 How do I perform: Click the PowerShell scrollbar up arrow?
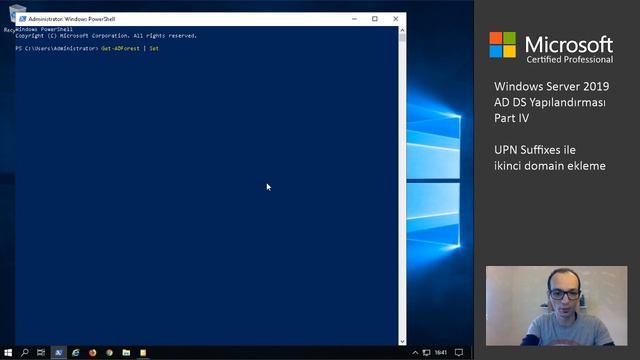coord(402,30)
